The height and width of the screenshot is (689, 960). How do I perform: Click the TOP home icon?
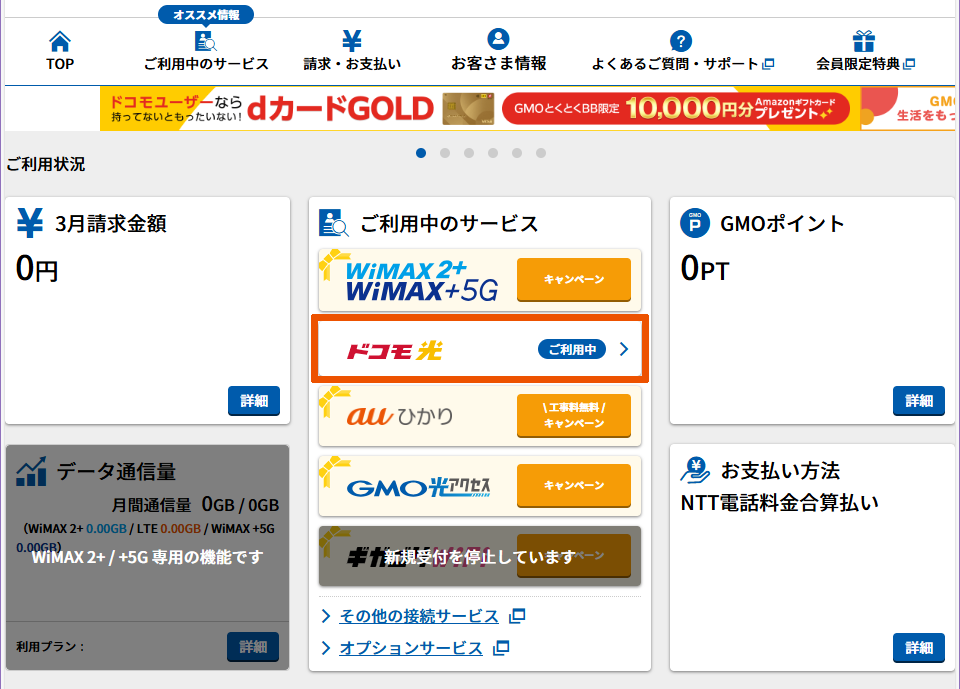60,41
